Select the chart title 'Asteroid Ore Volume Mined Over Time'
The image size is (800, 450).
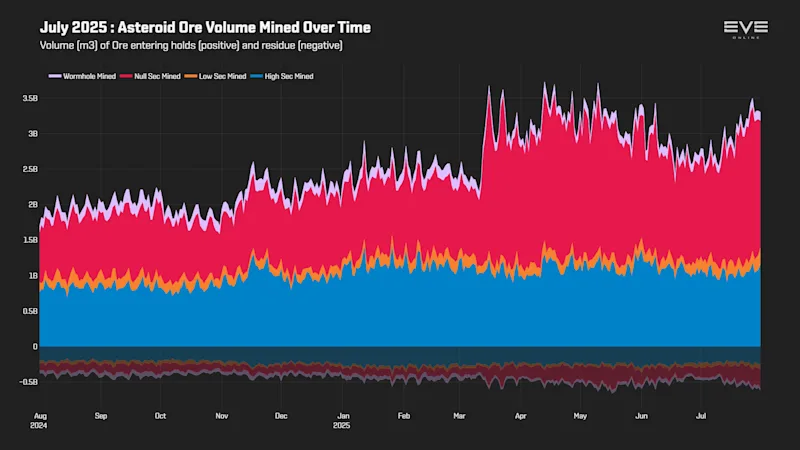(244, 27)
